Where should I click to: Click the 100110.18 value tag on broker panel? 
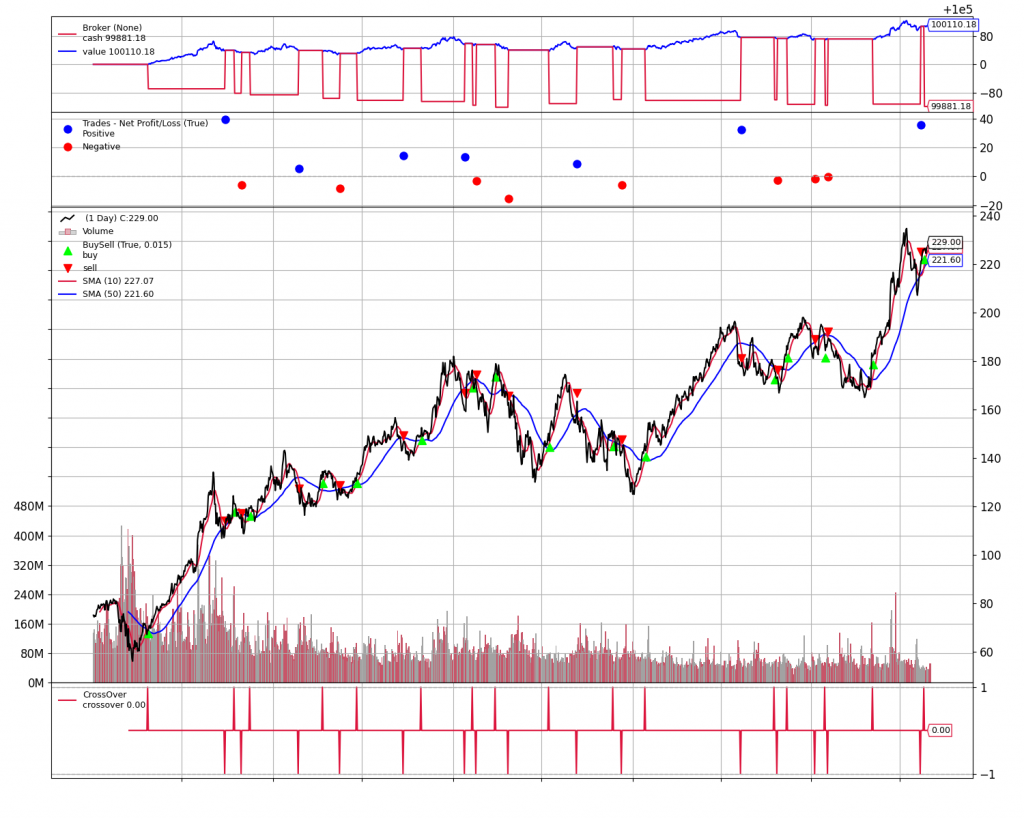click(x=953, y=25)
